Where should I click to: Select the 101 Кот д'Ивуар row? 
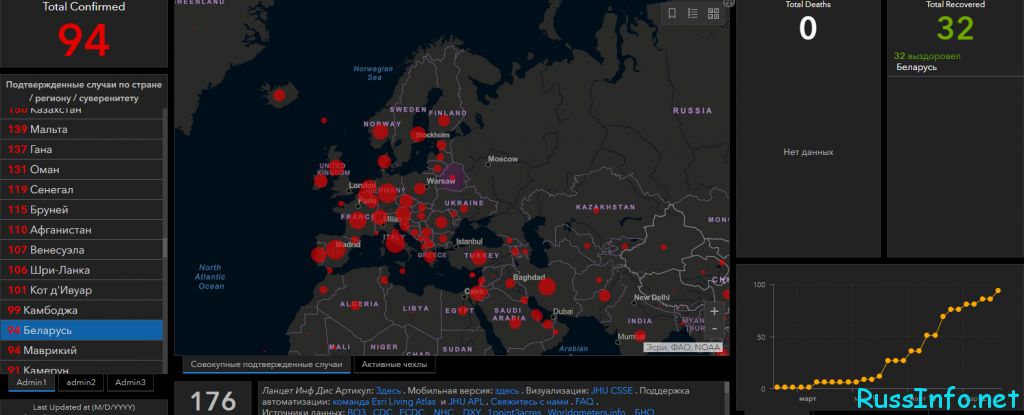point(82,290)
